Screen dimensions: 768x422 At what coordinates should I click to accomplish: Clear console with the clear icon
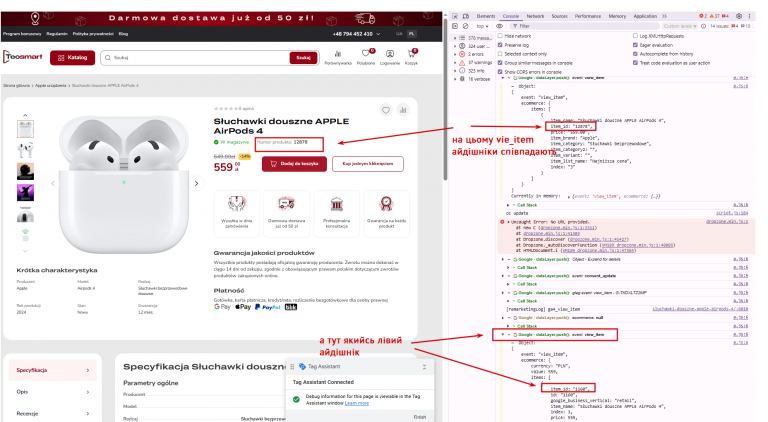pos(466,26)
